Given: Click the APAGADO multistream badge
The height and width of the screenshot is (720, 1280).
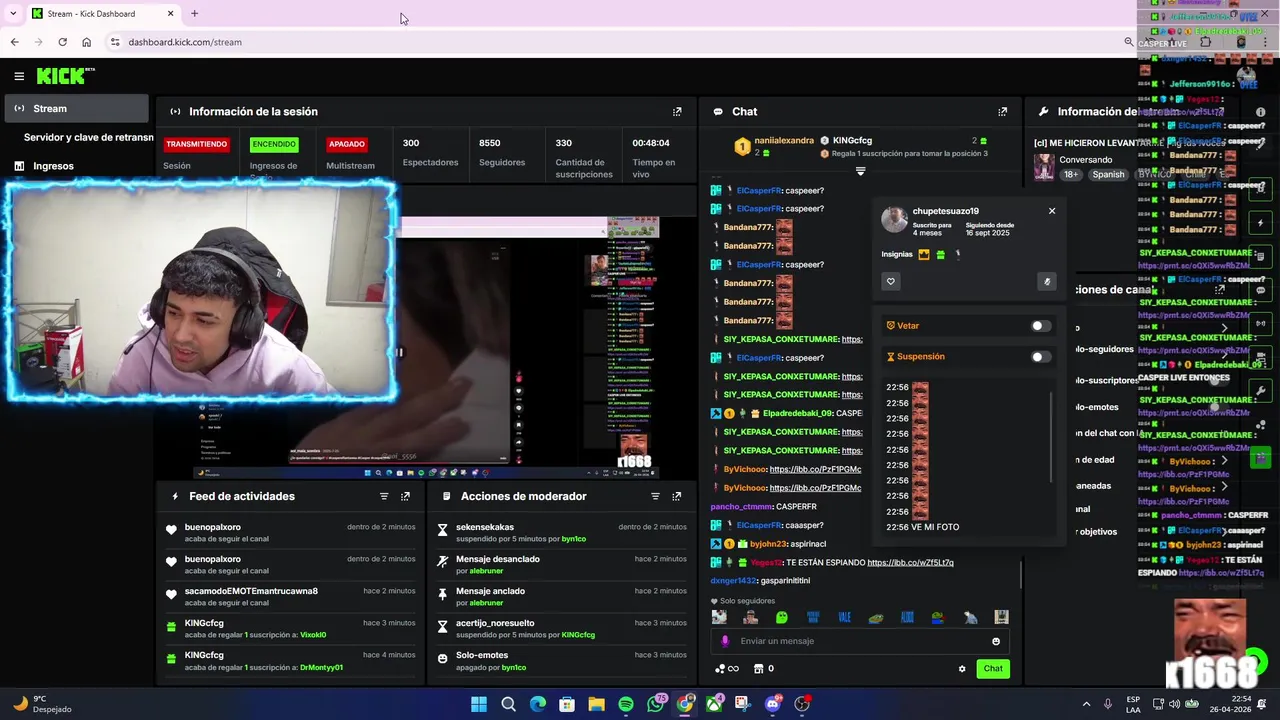Looking at the screenshot, I should pos(346,144).
